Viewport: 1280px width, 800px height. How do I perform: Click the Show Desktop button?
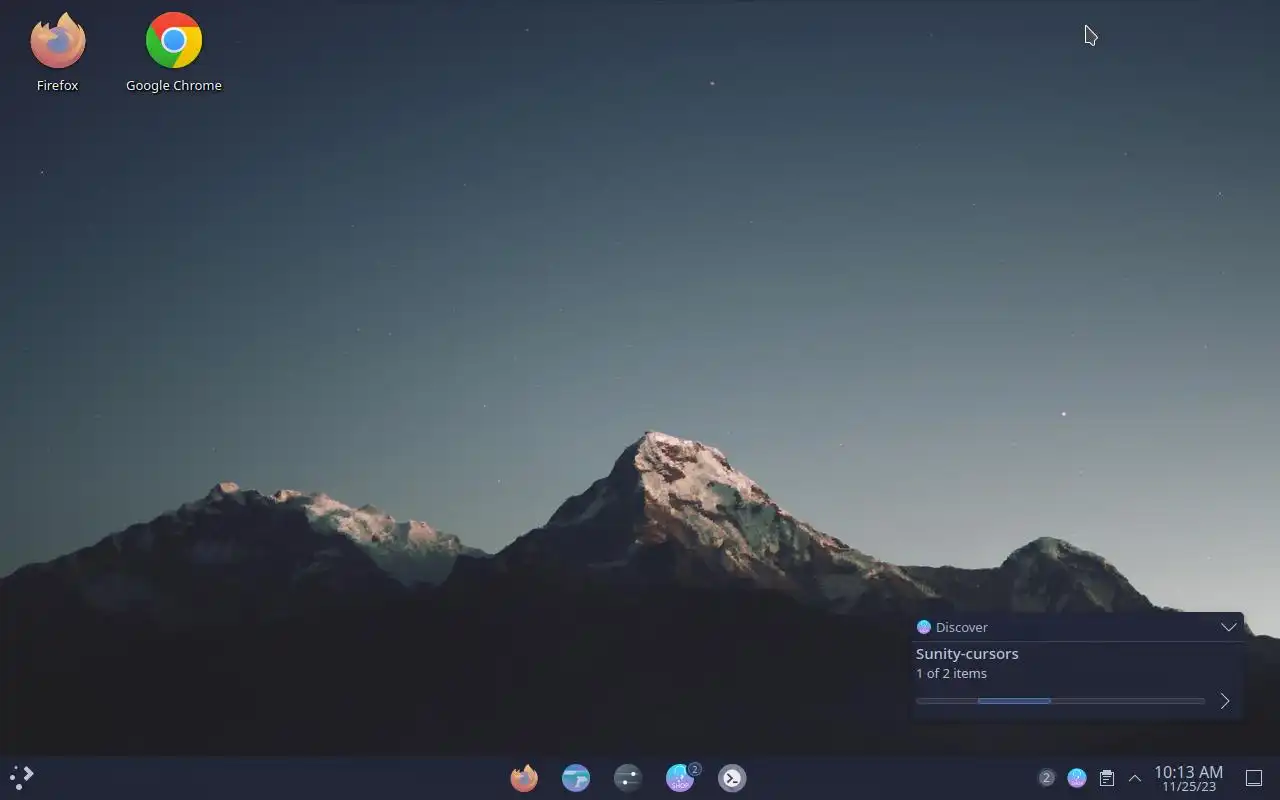tap(1254, 778)
